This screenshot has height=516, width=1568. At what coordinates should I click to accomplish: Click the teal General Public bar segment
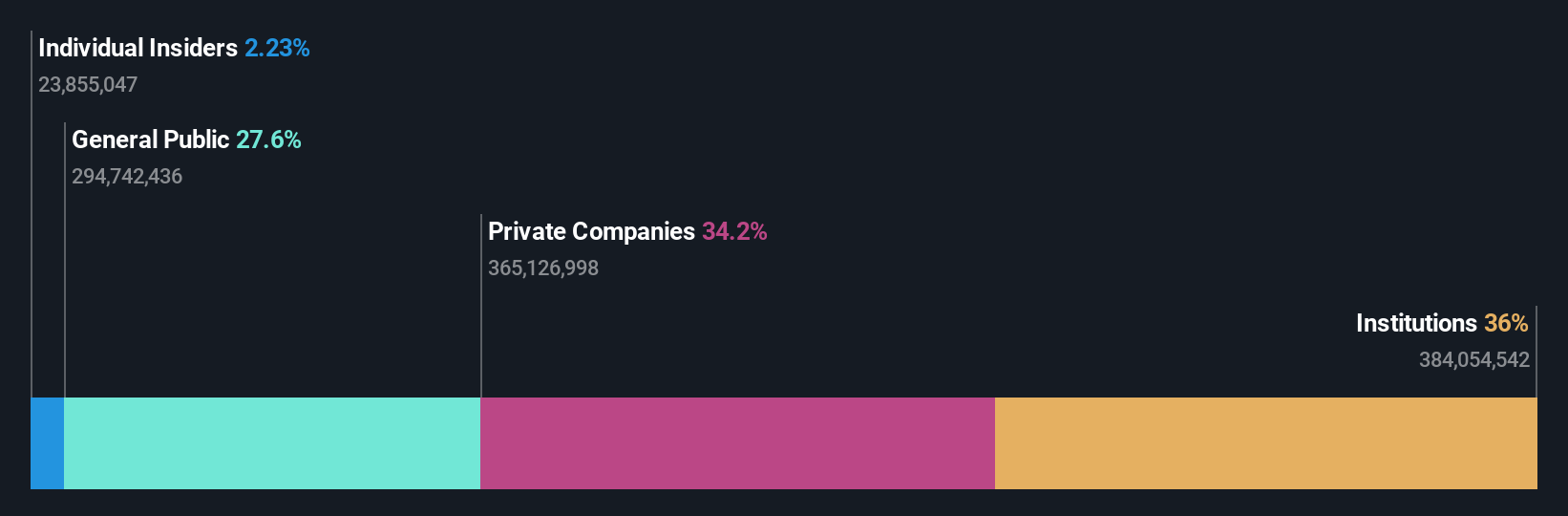click(x=272, y=443)
